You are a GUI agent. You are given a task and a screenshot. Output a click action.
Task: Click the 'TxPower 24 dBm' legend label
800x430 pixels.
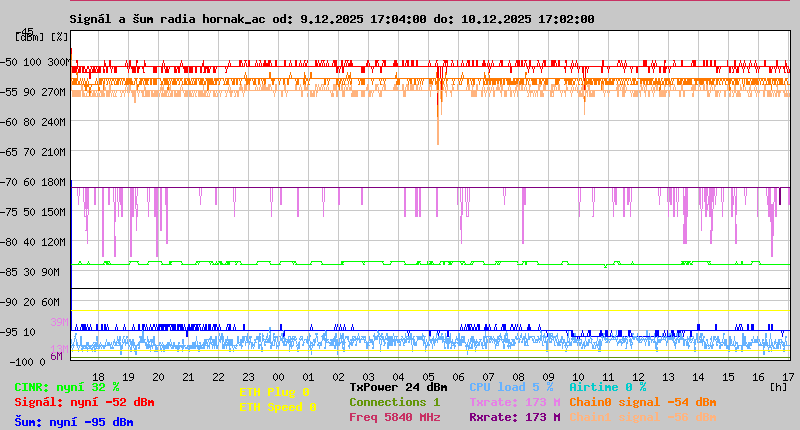(398, 388)
